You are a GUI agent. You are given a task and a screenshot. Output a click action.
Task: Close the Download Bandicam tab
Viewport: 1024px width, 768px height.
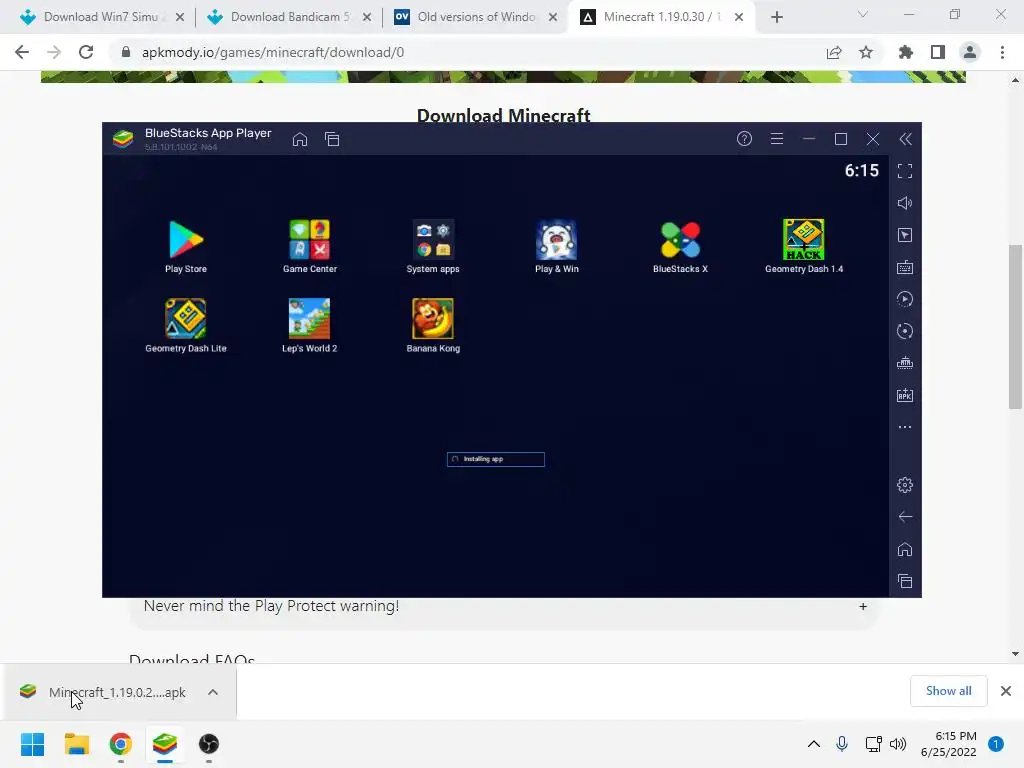point(367,17)
